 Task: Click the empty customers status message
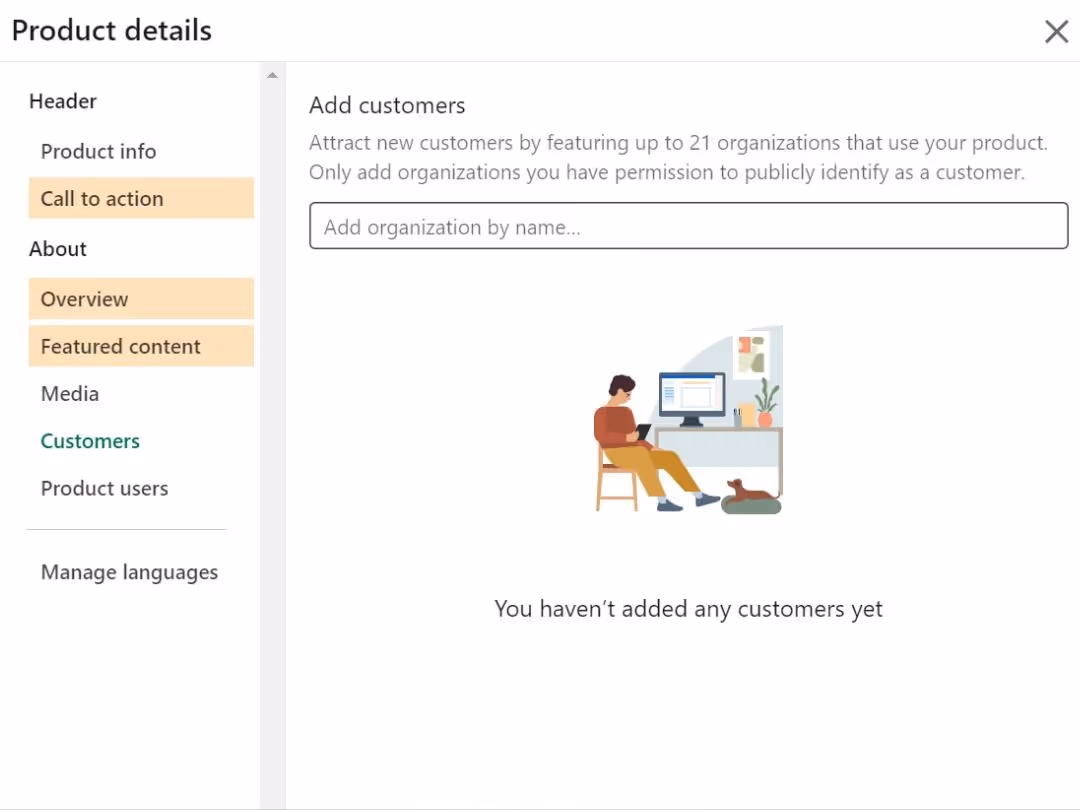pyautogui.click(x=688, y=608)
